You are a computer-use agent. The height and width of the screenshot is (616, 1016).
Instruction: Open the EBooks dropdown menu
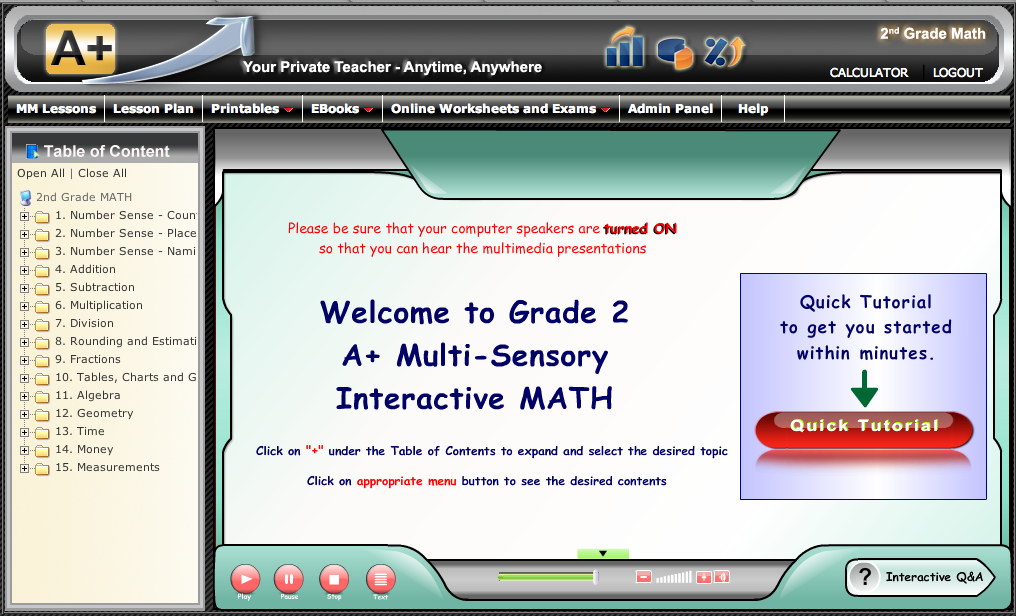342,108
